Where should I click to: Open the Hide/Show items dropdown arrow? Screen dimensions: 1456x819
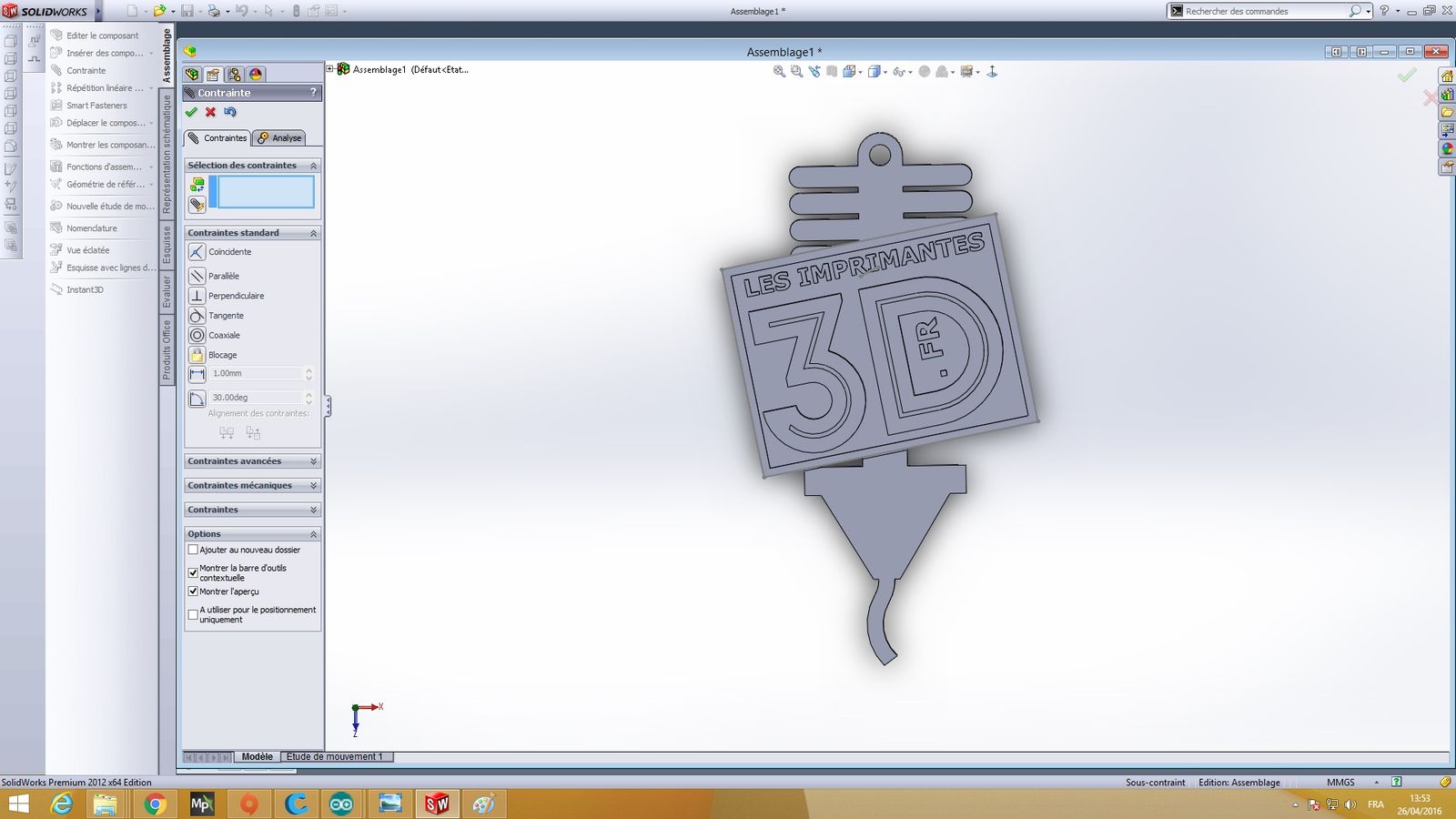[x=911, y=72]
